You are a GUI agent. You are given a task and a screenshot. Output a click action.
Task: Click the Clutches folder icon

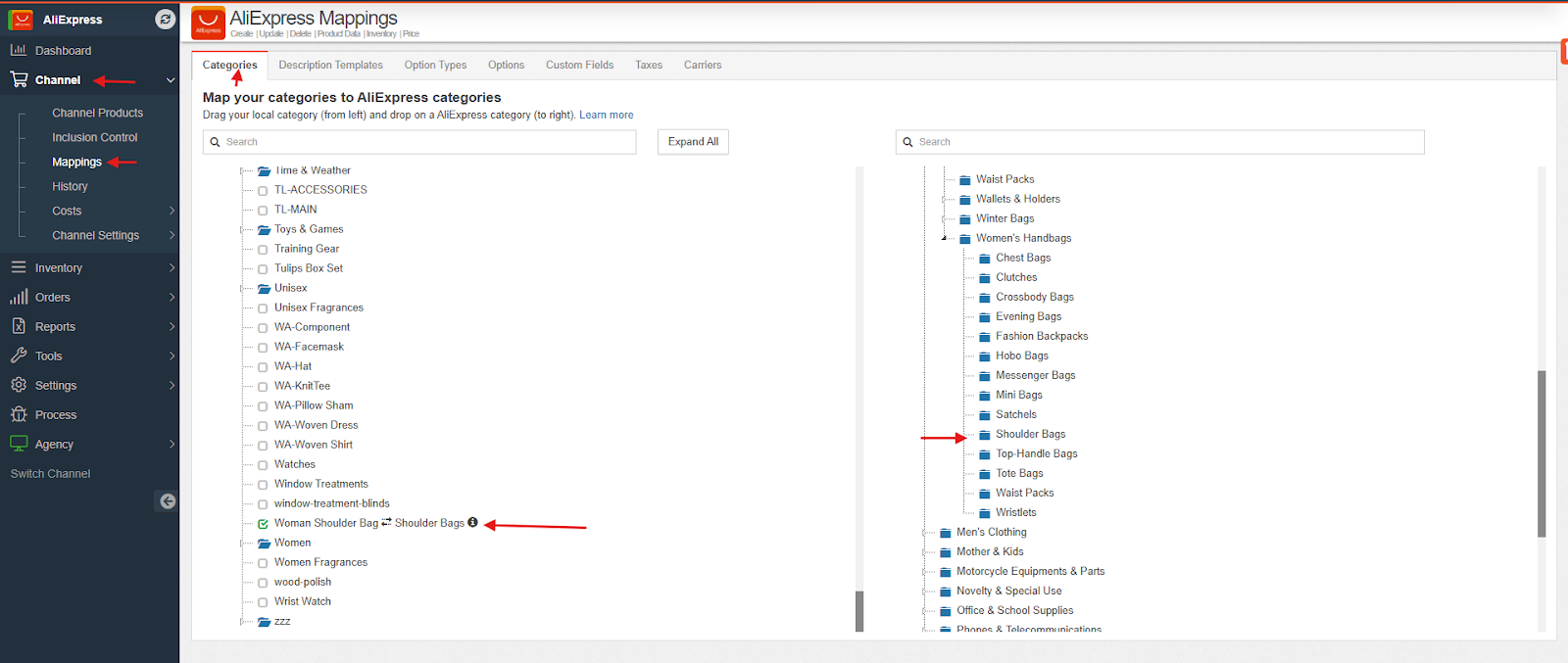pyautogui.click(x=985, y=278)
